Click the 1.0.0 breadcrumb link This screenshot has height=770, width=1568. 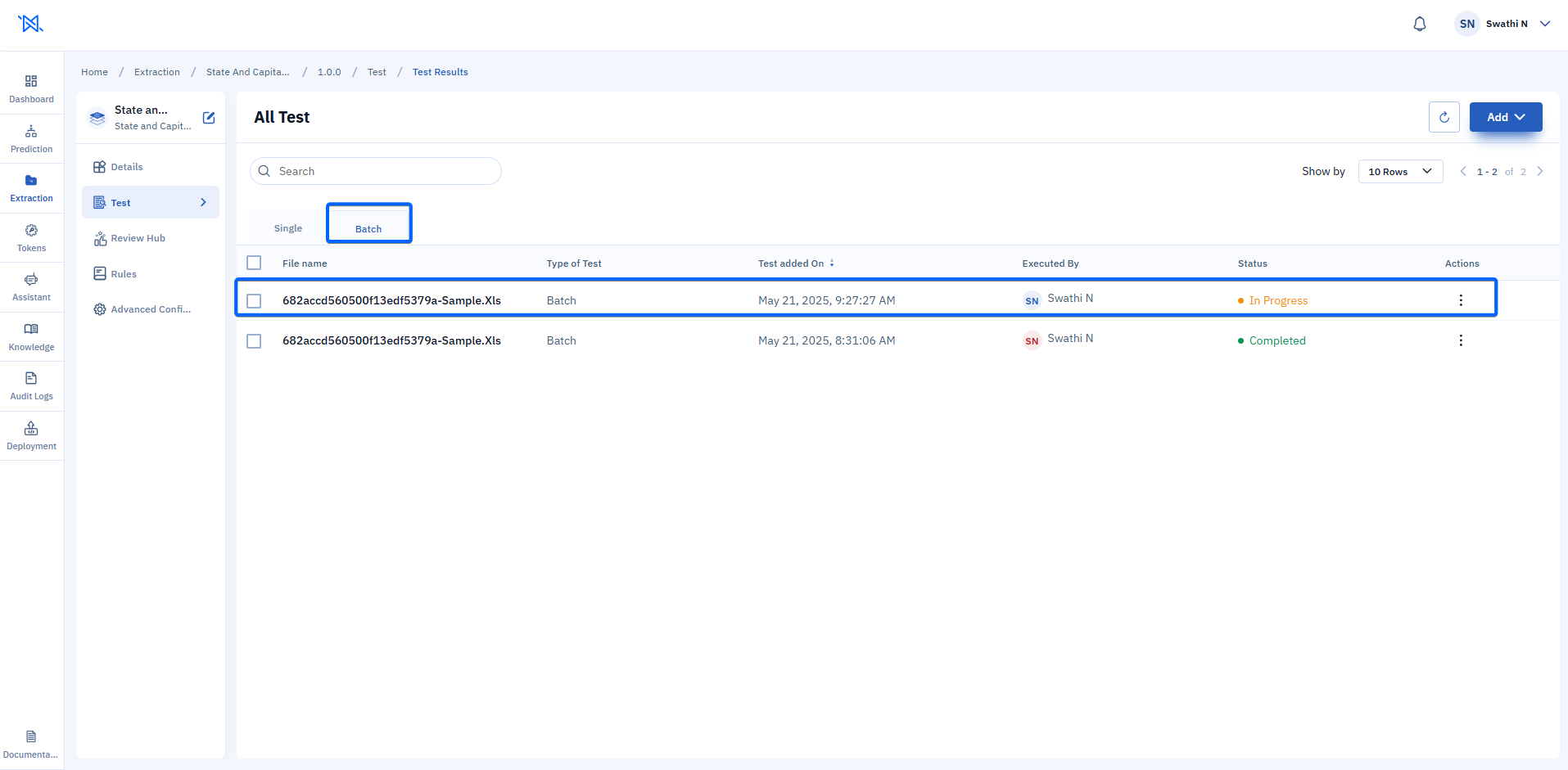click(329, 72)
